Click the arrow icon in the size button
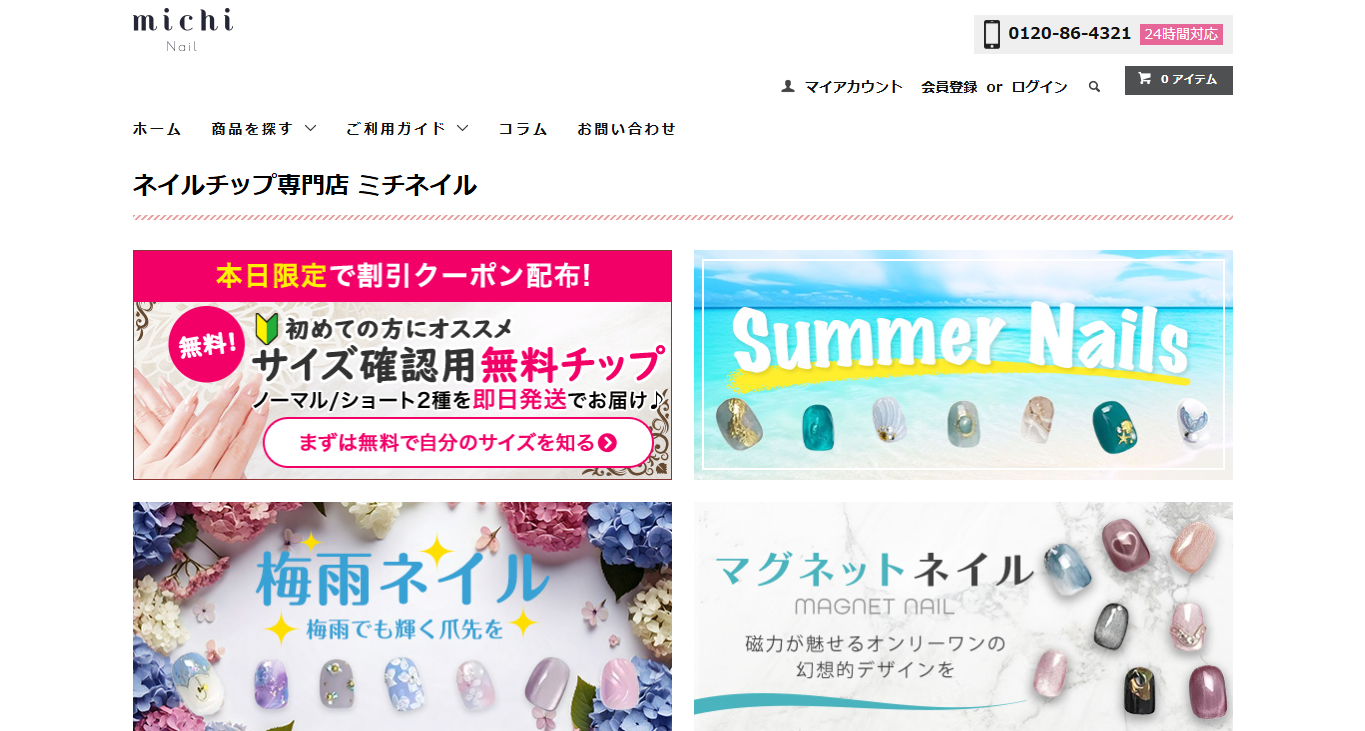Viewport: 1365px width, 731px height. coord(607,443)
